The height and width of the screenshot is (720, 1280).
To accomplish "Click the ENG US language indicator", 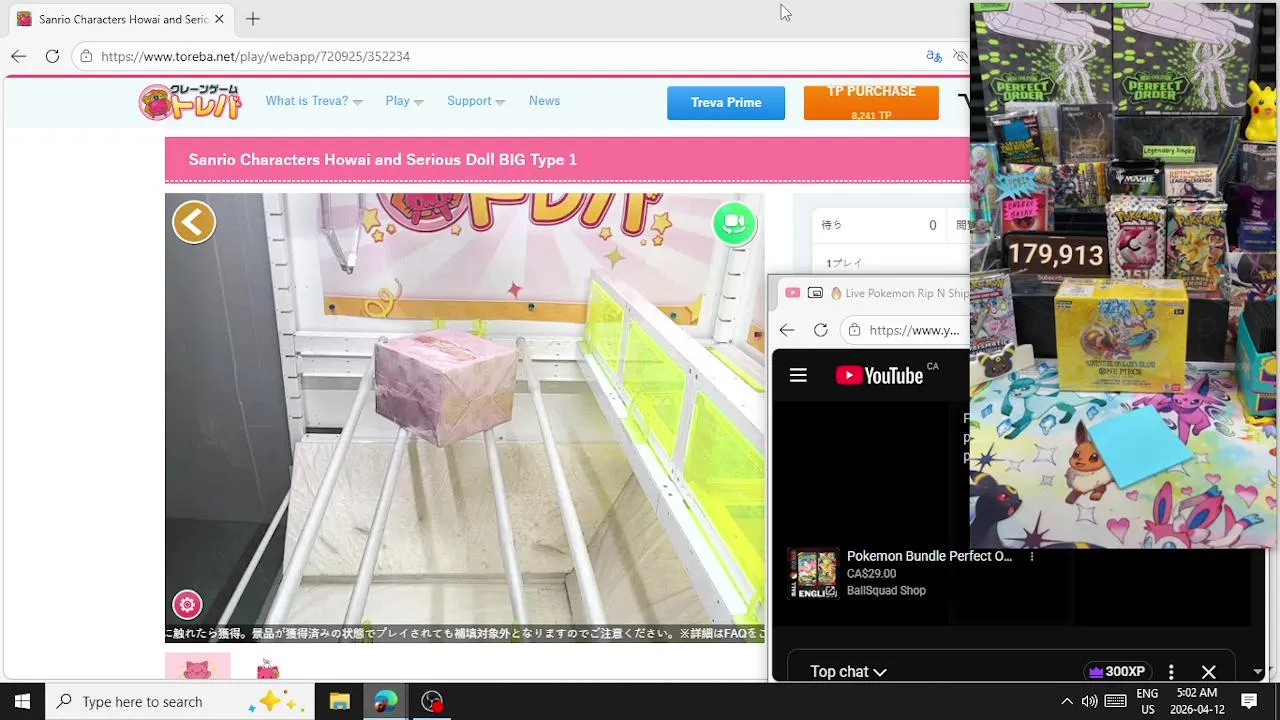I will point(1147,701).
